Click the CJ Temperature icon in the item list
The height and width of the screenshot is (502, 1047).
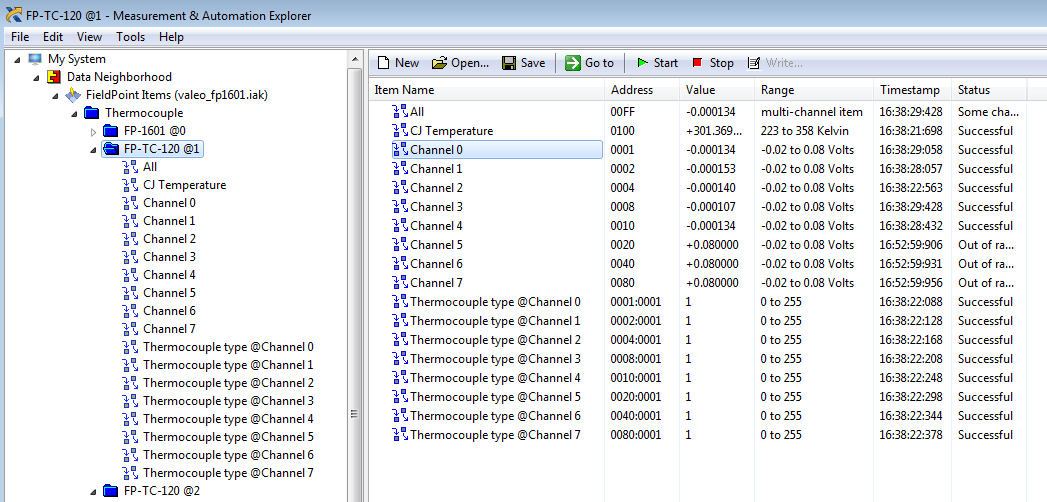[400, 131]
